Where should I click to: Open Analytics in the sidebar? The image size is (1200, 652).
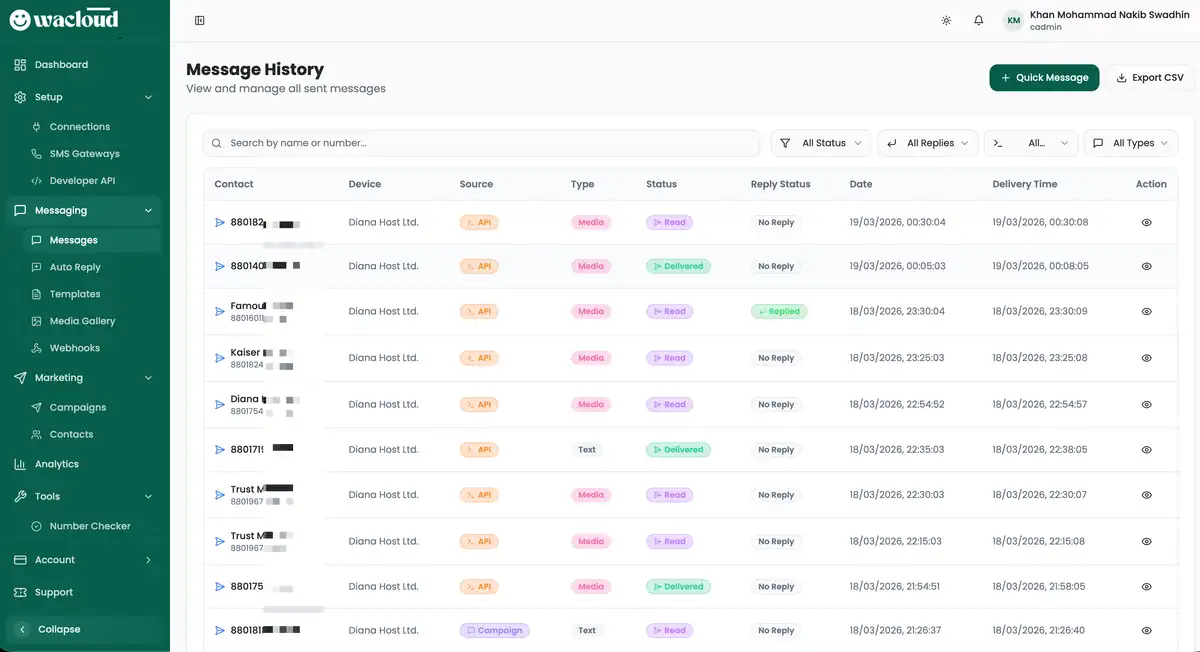tap(56, 464)
